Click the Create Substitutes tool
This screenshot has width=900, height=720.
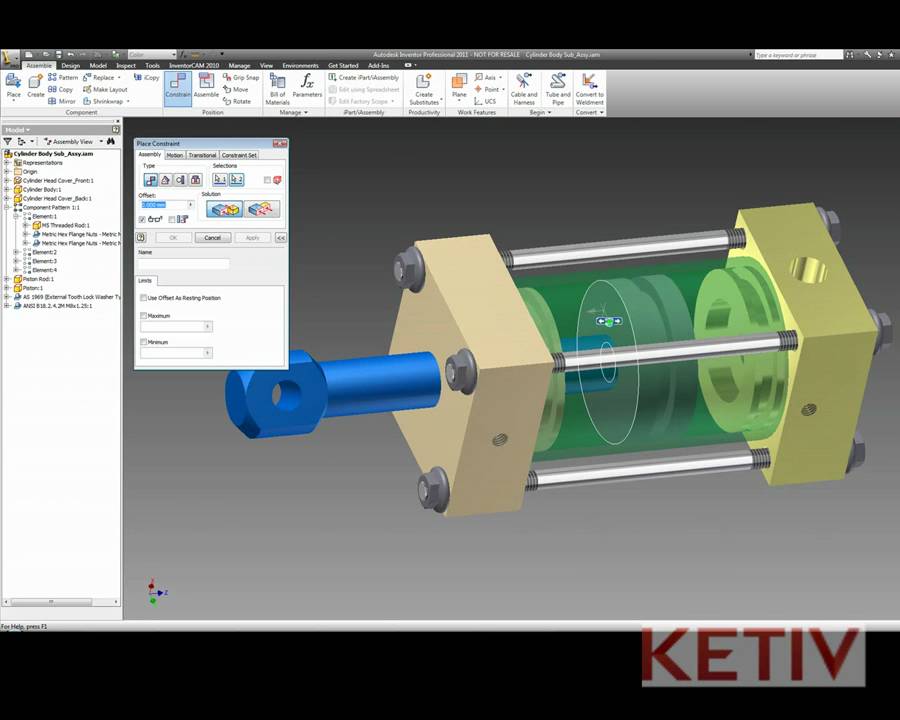pos(424,89)
